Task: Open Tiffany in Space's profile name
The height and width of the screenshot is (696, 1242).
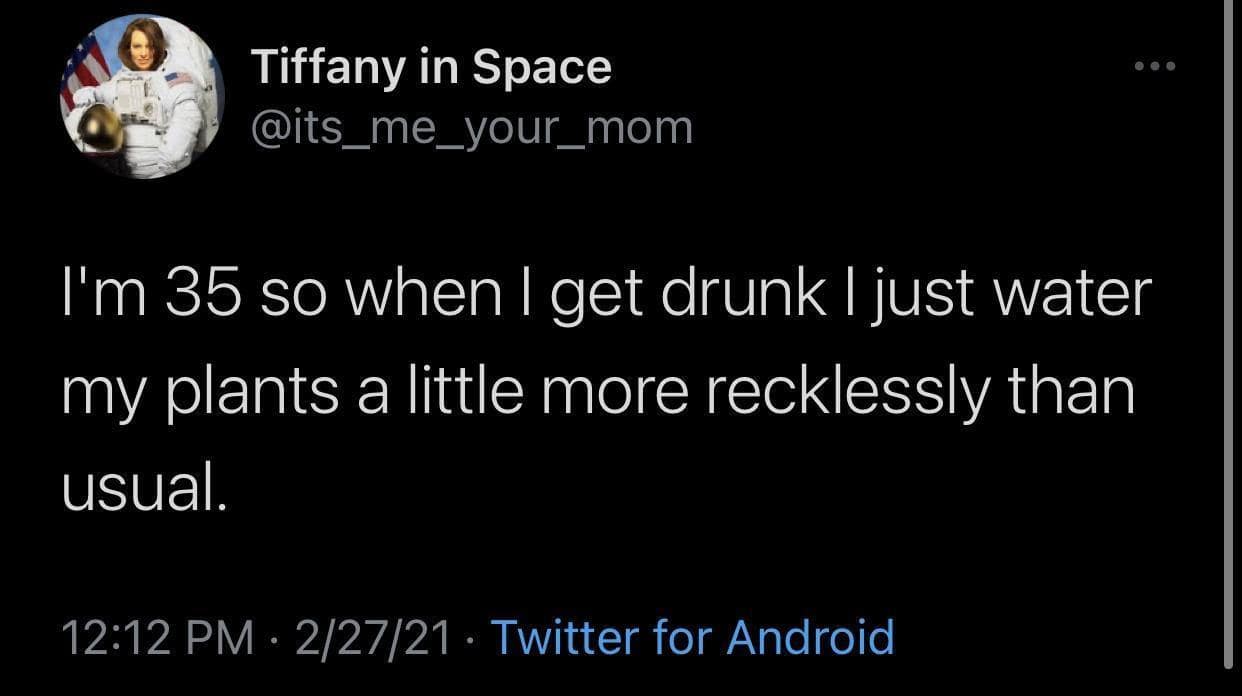Action: [430, 68]
